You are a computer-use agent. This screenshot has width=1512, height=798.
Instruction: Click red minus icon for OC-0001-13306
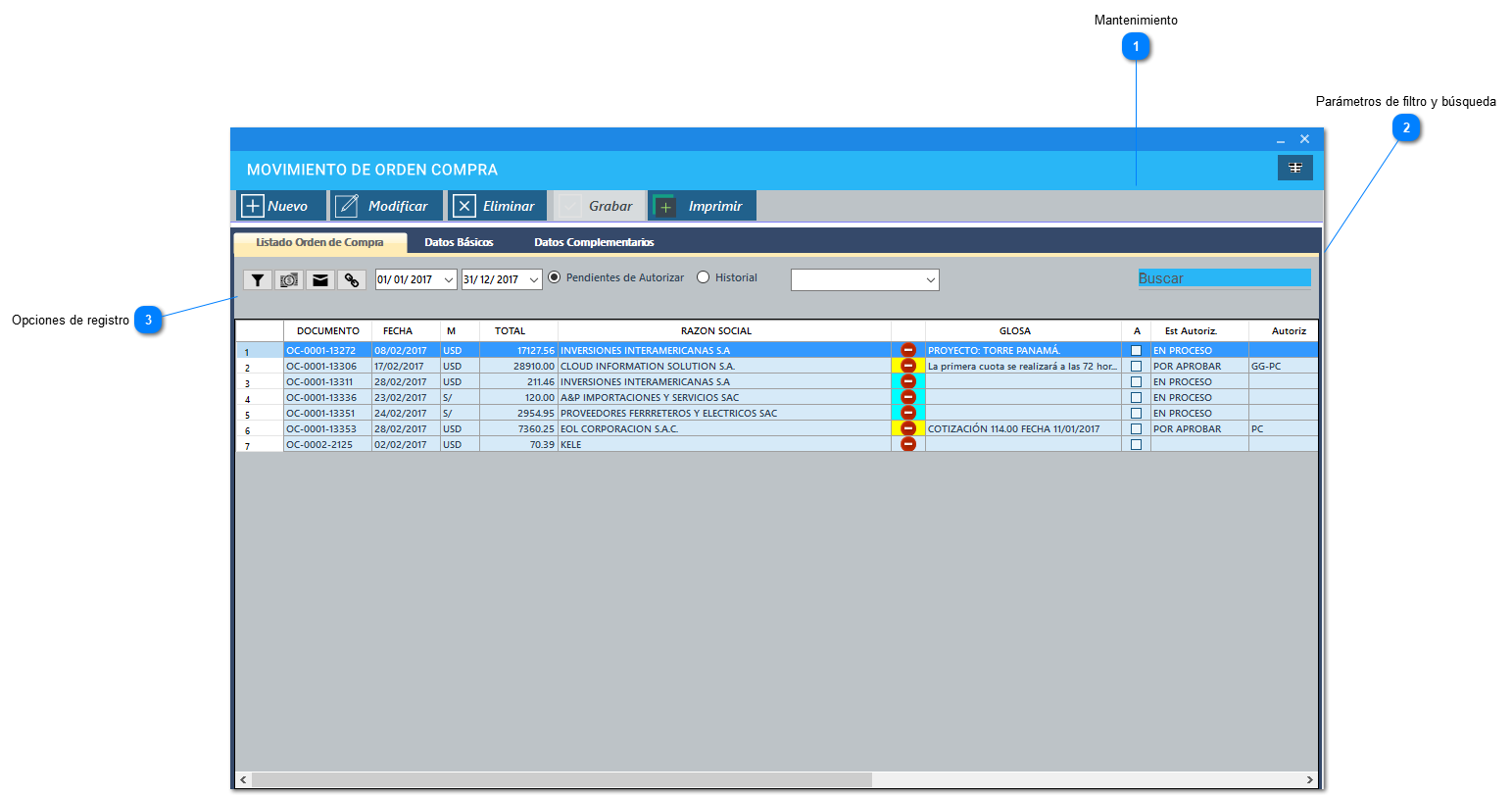click(908, 366)
